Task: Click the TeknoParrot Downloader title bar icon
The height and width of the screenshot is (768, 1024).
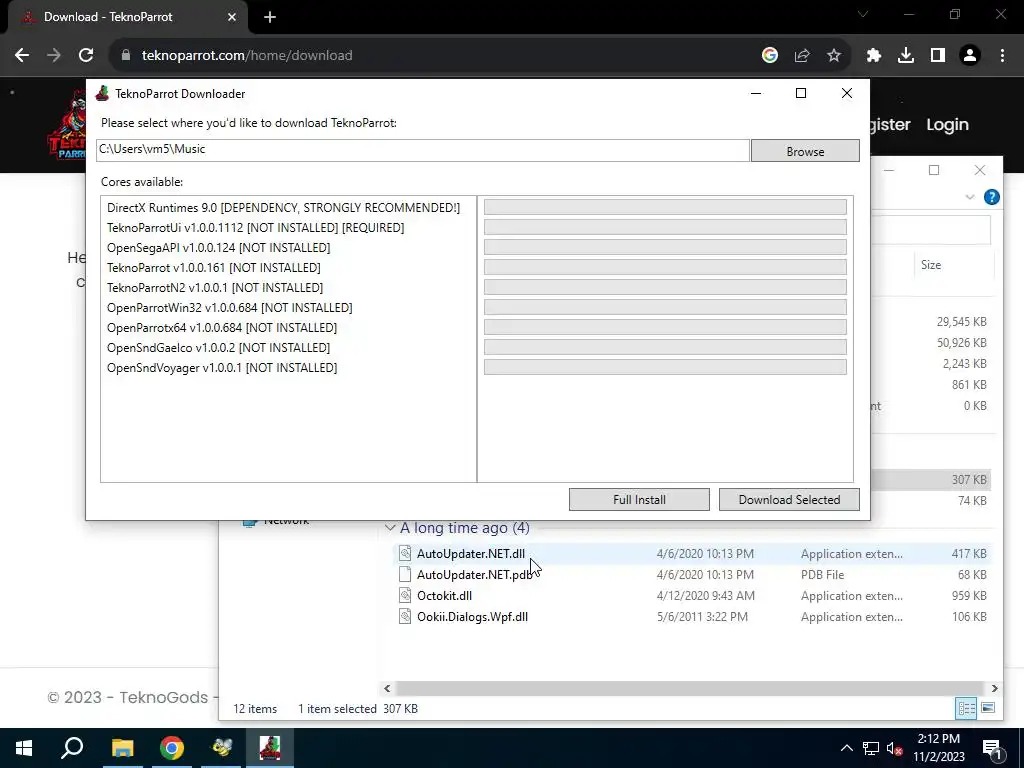Action: [x=102, y=93]
